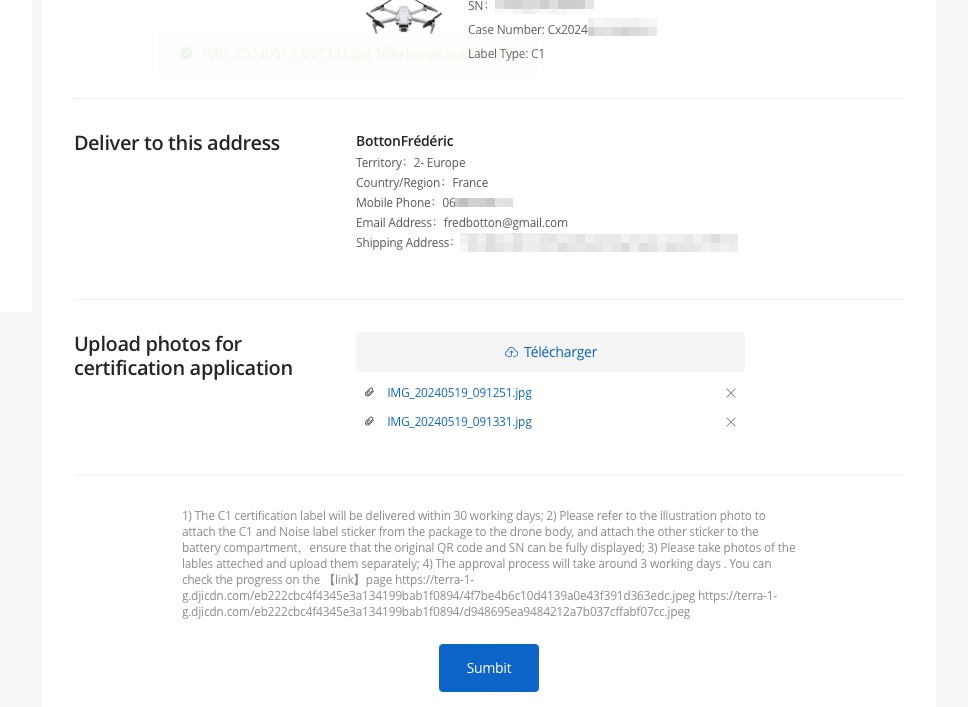Open IMG_20240519_091331.jpg file link

pos(459,422)
